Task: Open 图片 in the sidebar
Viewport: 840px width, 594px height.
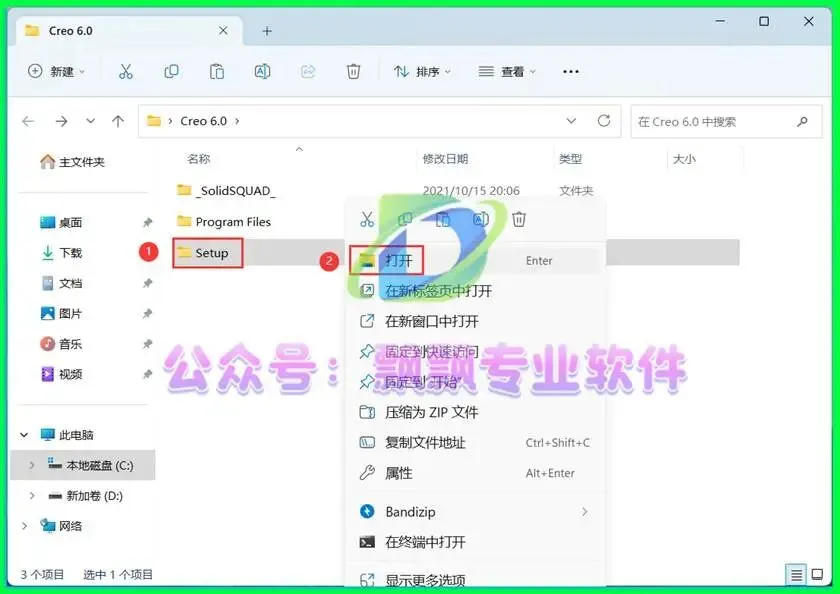Action: (x=61, y=313)
